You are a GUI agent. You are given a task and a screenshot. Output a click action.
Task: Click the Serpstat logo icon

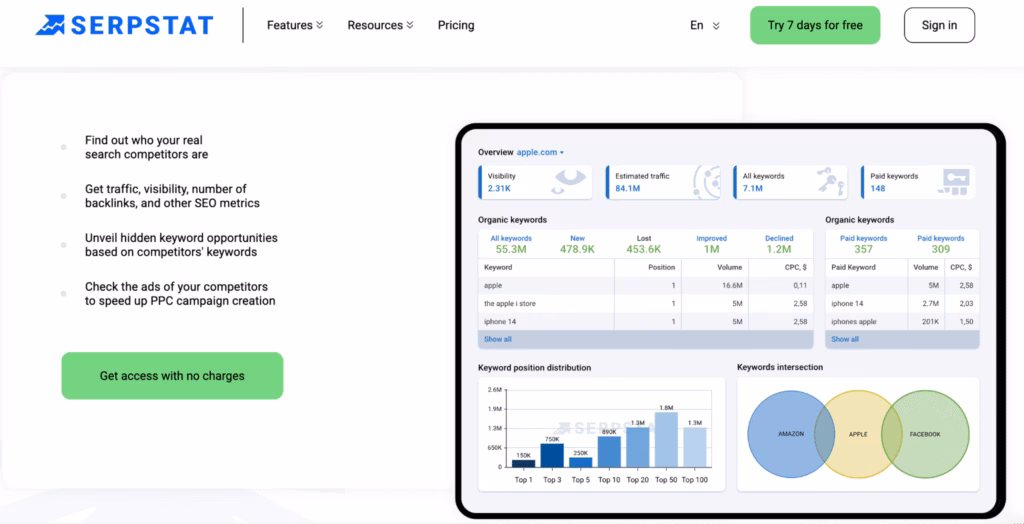coord(51,25)
